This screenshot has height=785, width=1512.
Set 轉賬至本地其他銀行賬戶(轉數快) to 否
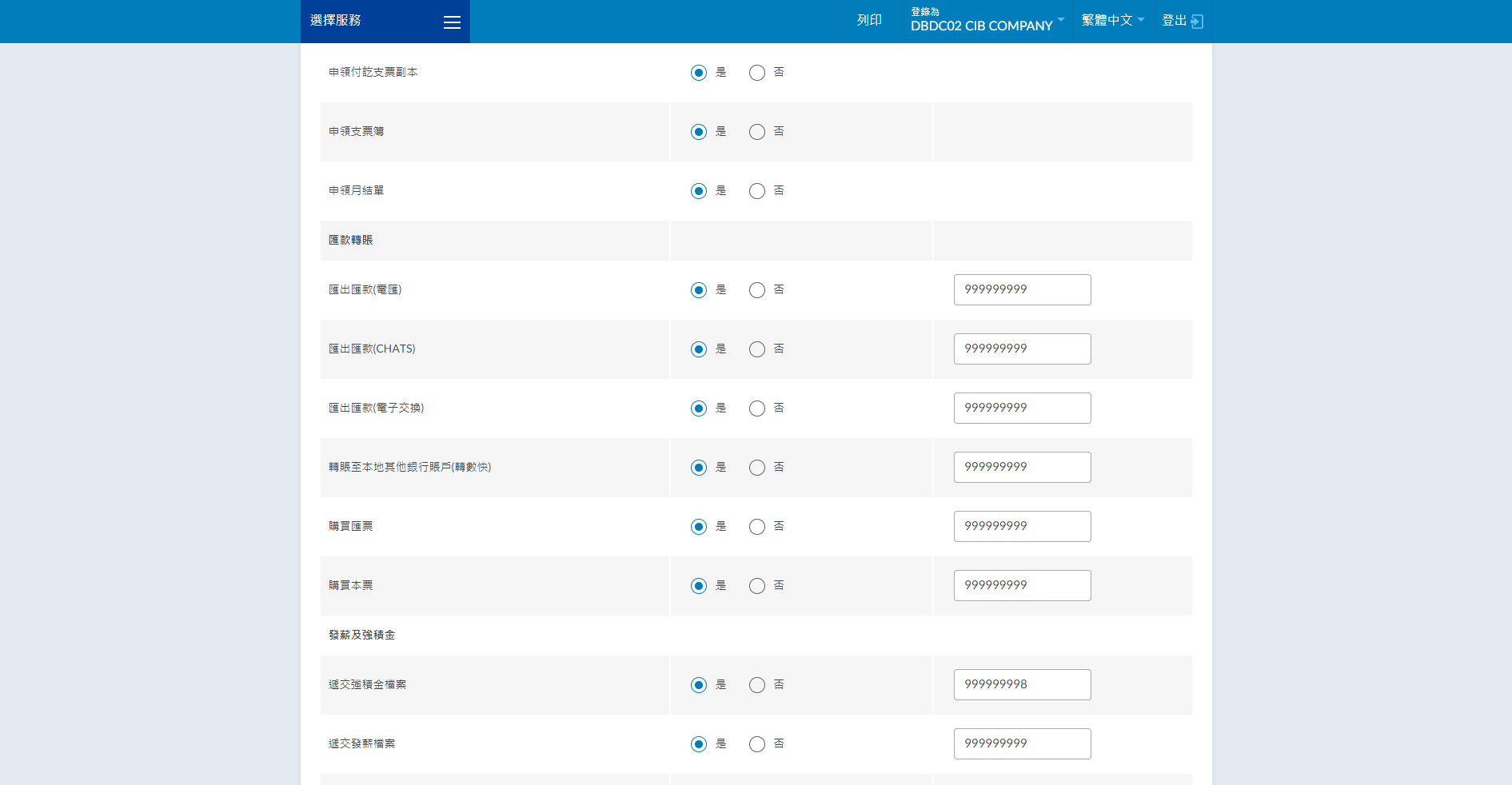(757, 468)
